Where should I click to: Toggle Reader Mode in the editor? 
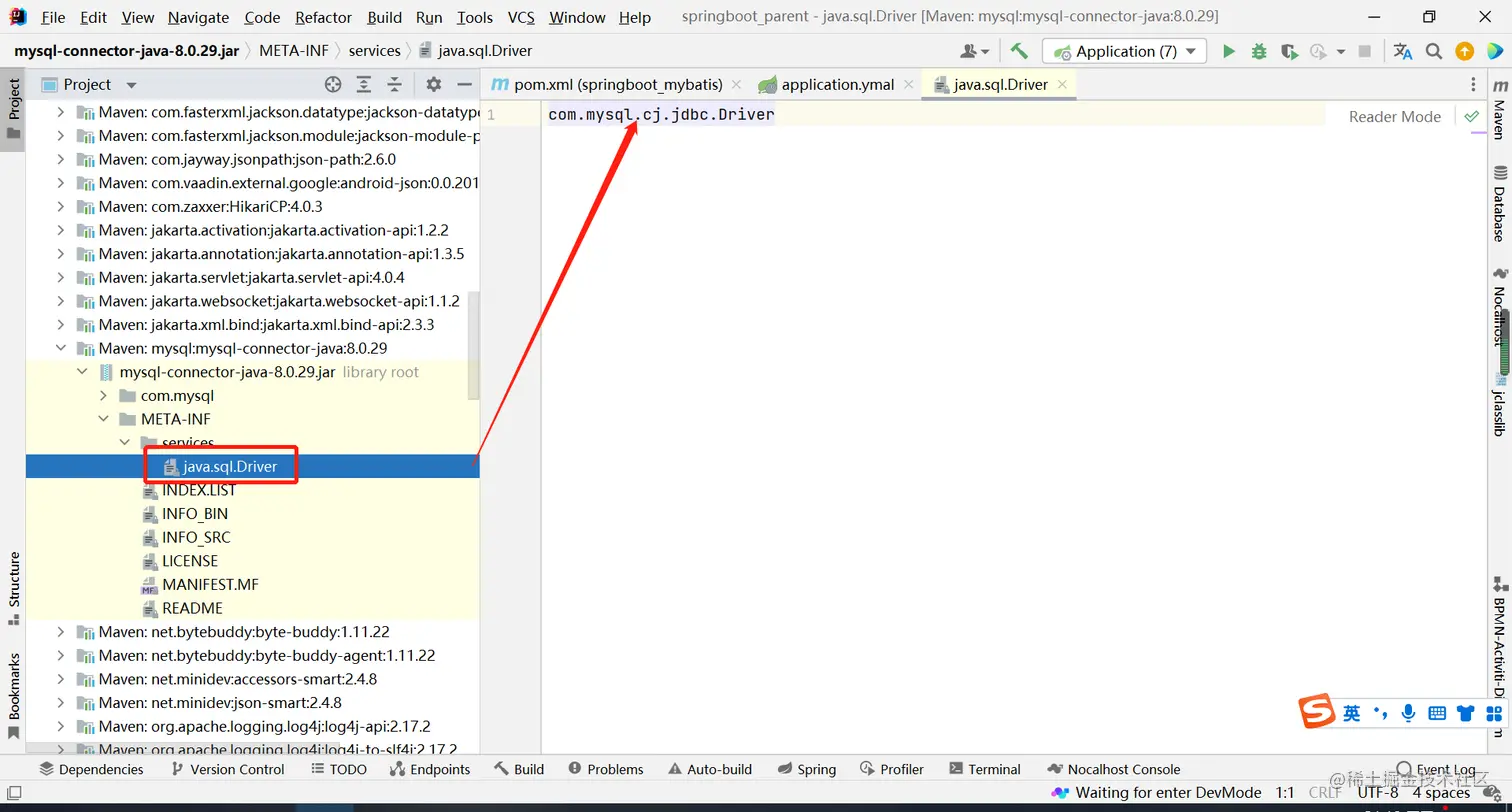tap(1395, 117)
